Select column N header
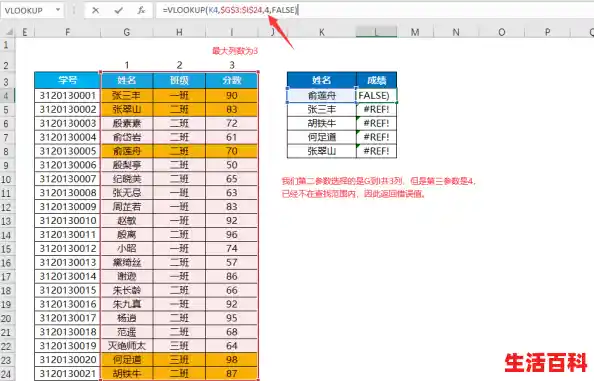594x381 pixels. [x=456, y=32]
